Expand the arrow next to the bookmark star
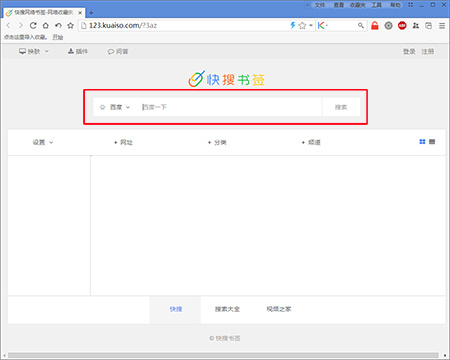This screenshot has height=360, width=450. (x=311, y=25)
